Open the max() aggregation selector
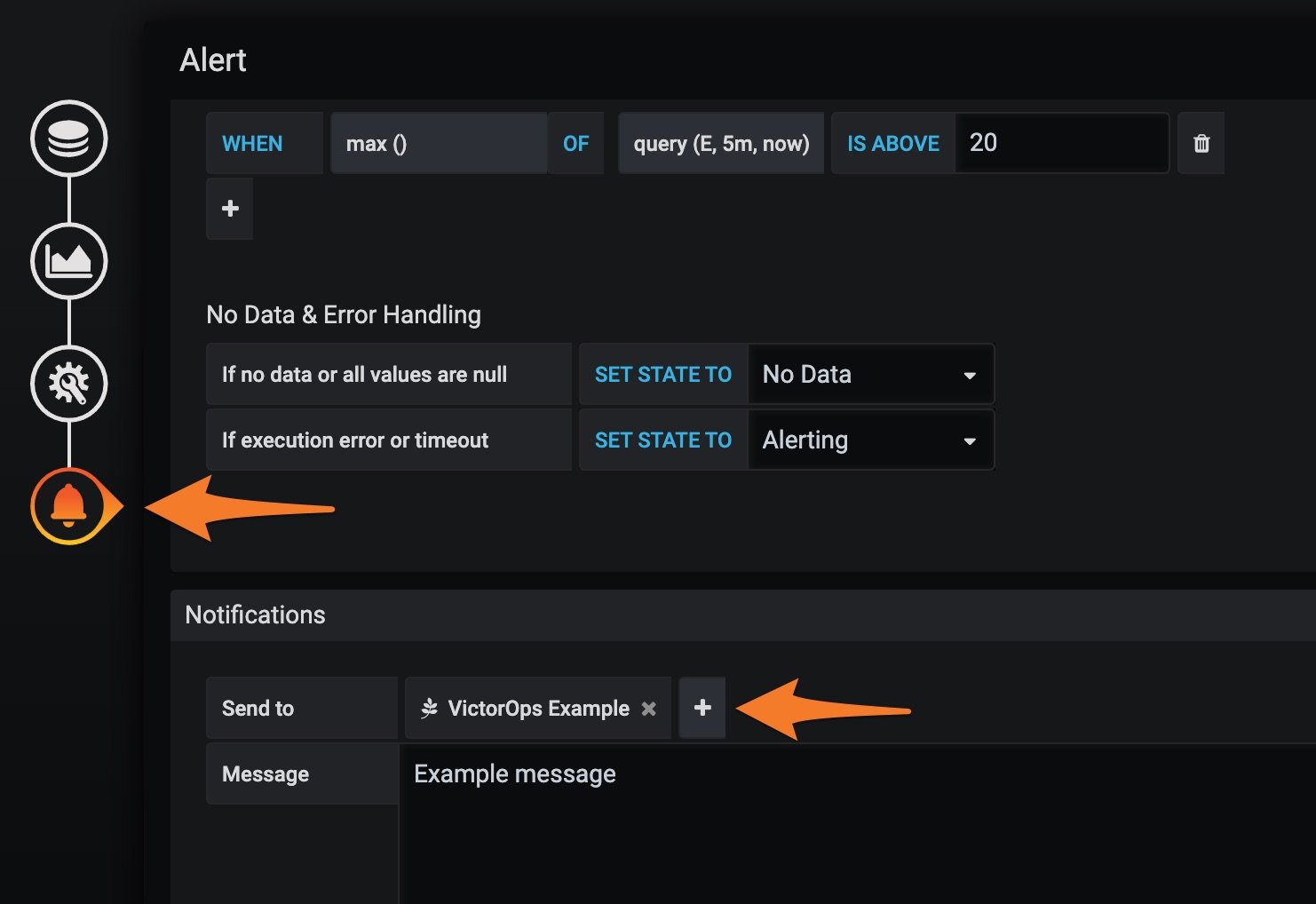The image size is (1316, 904). tap(438, 143)
